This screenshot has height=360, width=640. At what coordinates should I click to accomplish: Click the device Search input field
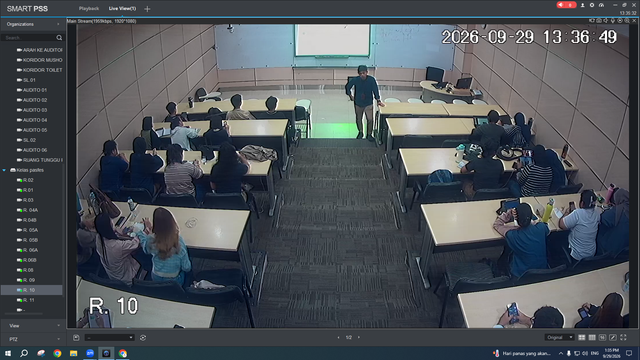(x=29, y=38)
